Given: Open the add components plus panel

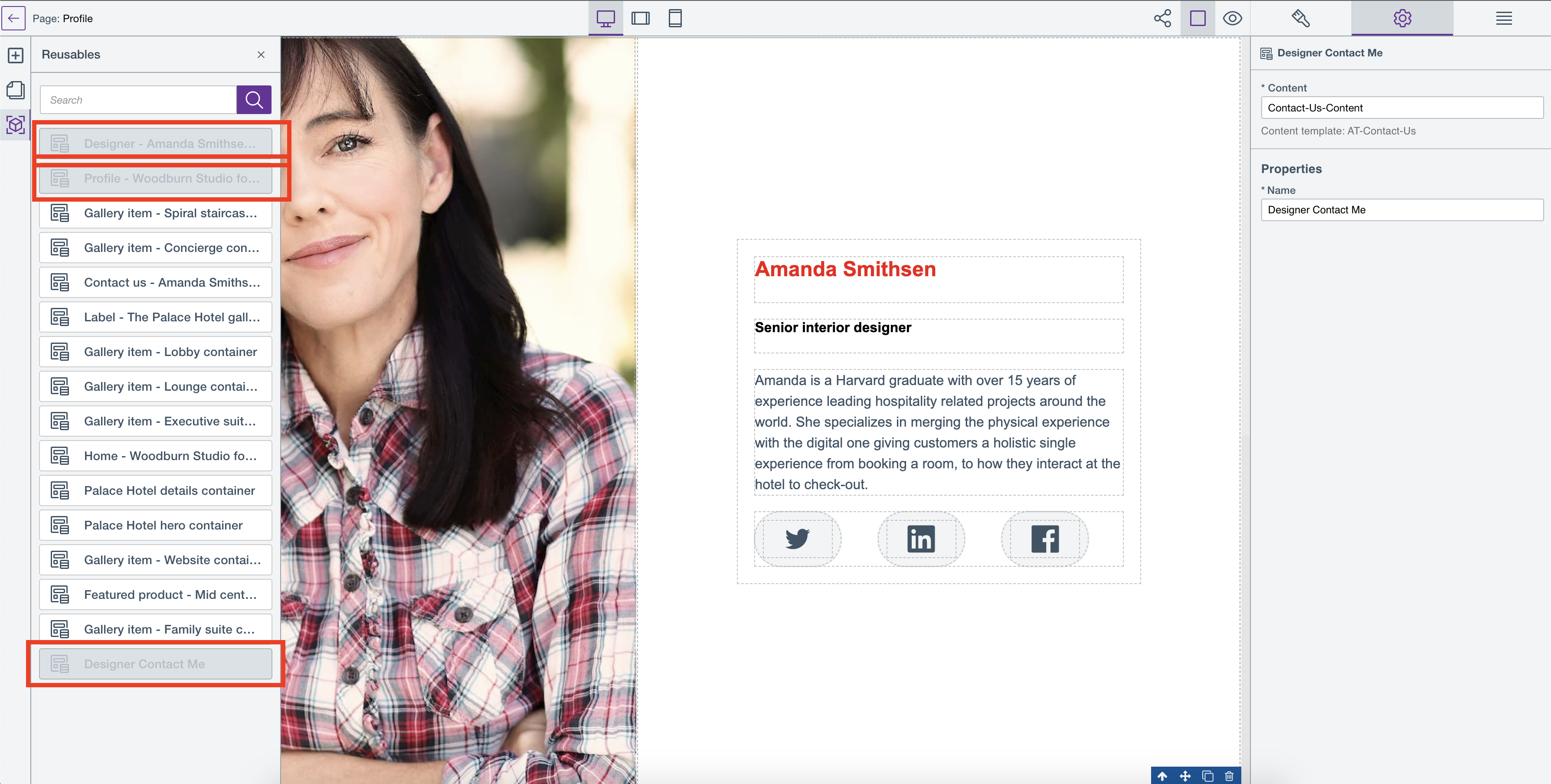Looking at the screenshot, I should click(x=16, y=56).
